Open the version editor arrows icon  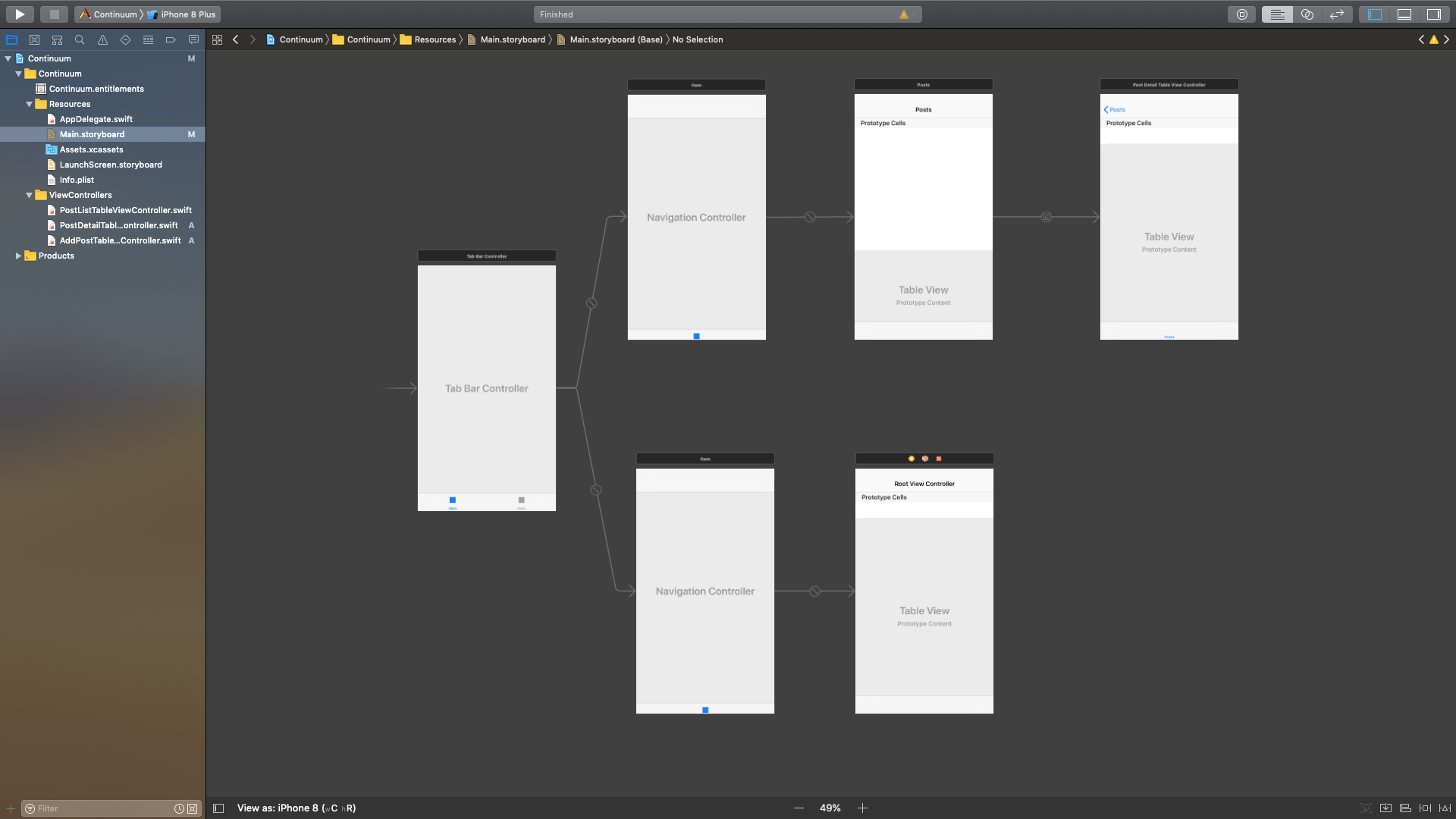1336,14
